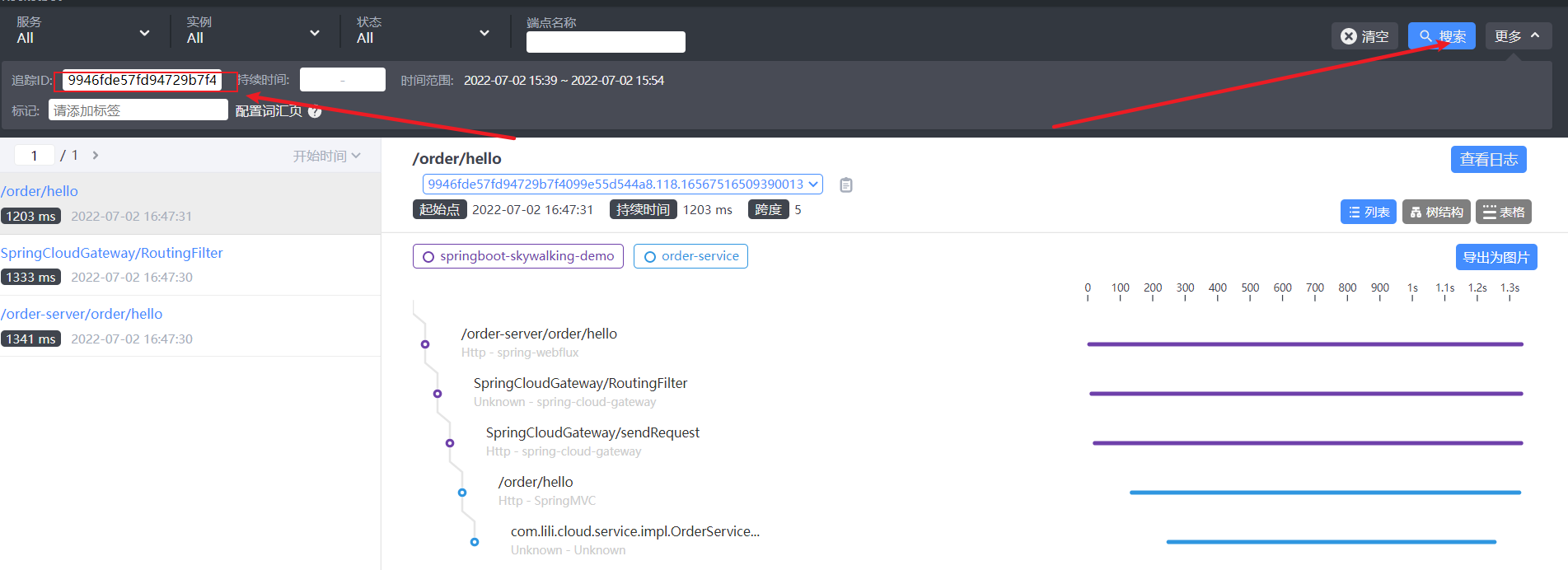Go to the next page of the trace list

[x=96, y=155]
